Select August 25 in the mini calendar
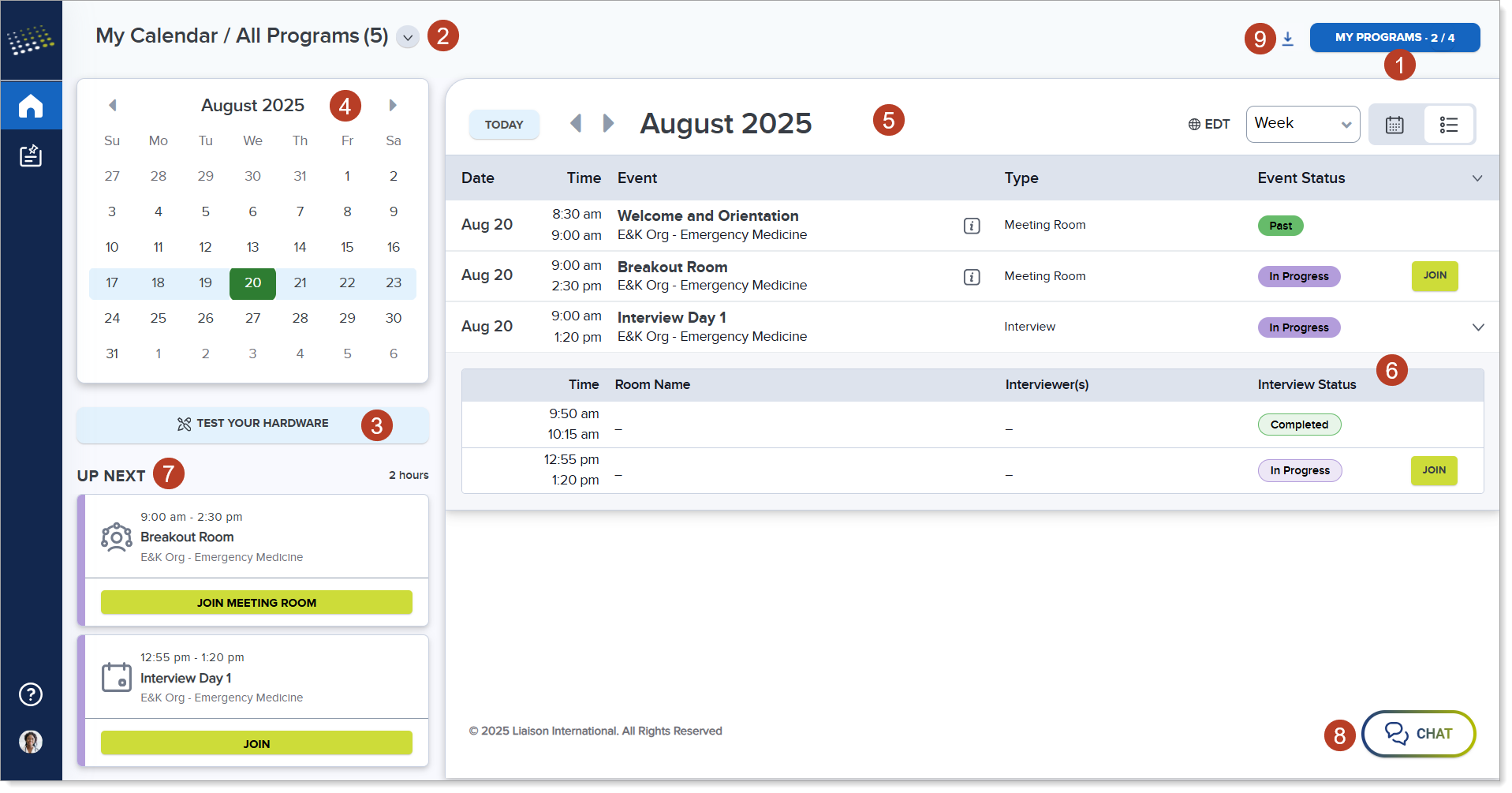The image size is (1512, 793). (158, 318)
